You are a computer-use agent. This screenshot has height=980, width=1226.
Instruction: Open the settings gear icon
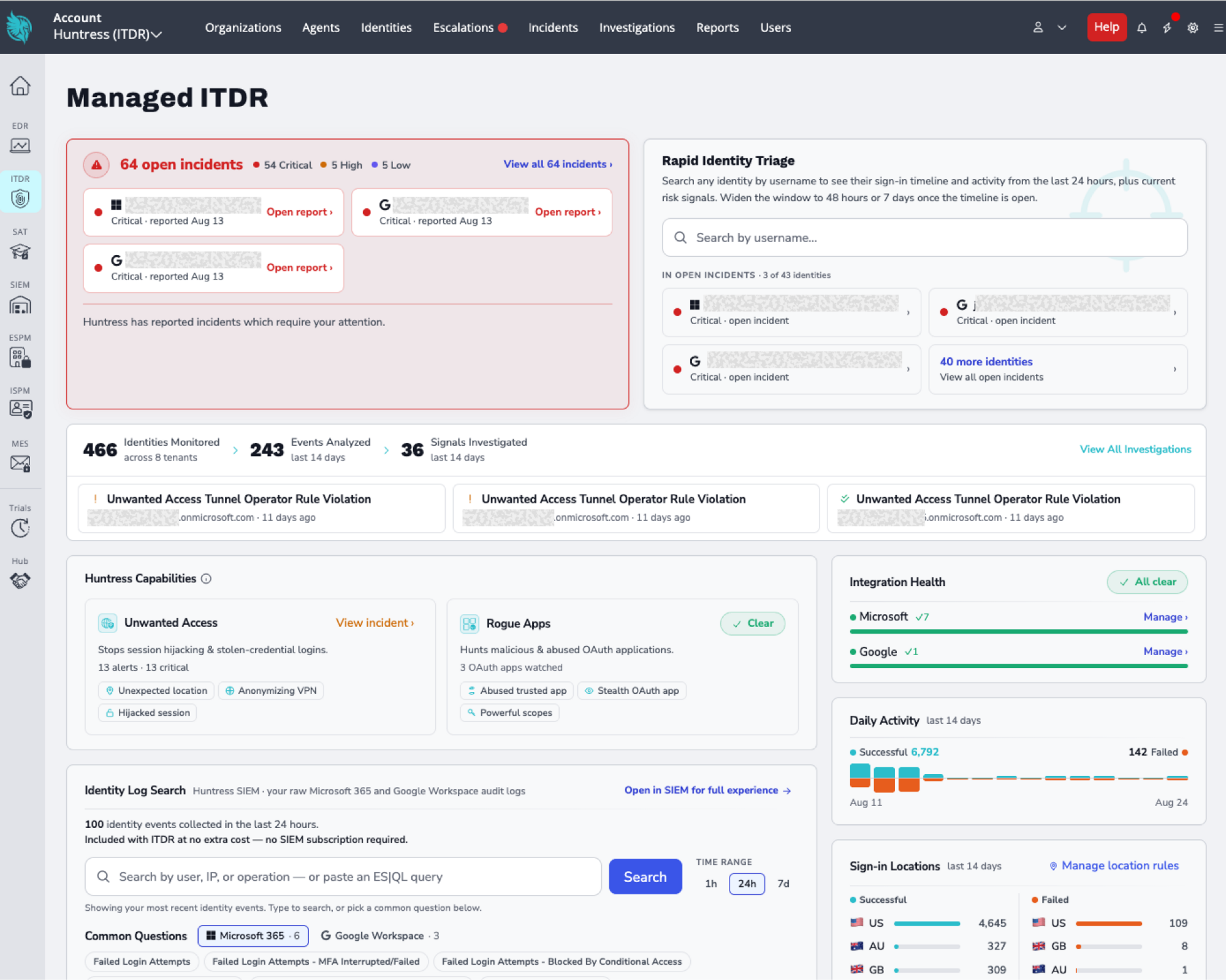[1192, 28]
